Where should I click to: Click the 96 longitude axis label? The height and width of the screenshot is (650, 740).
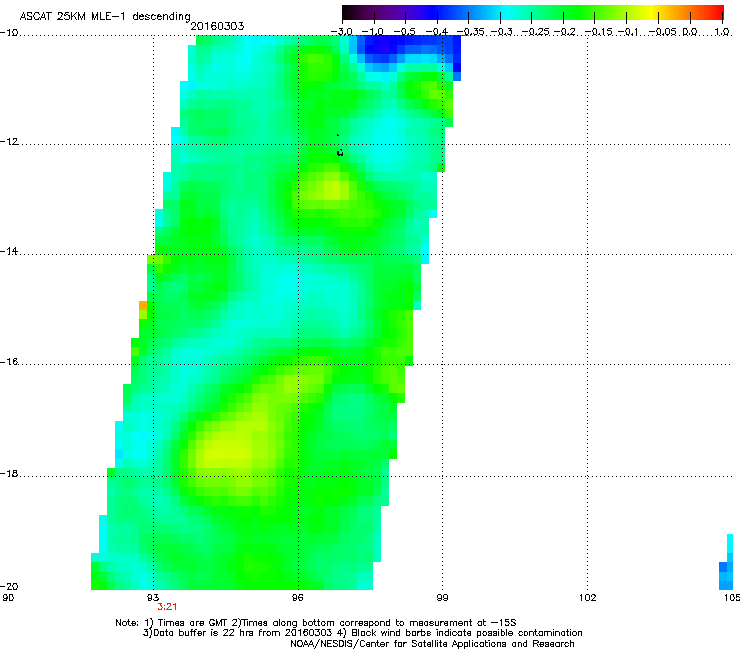tap(297, 598)
